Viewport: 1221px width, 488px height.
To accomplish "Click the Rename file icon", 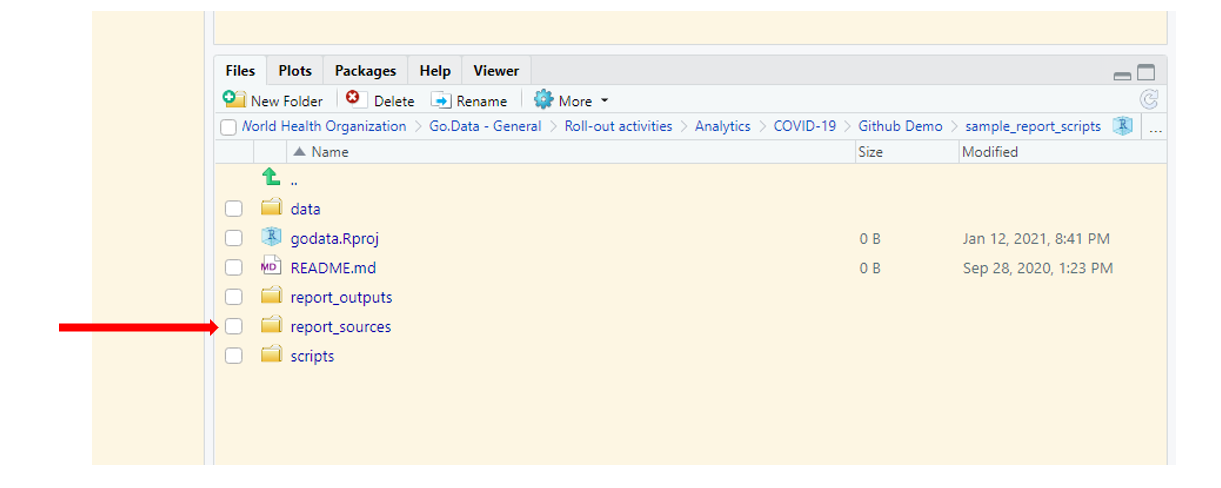I will tap(441, 100).
